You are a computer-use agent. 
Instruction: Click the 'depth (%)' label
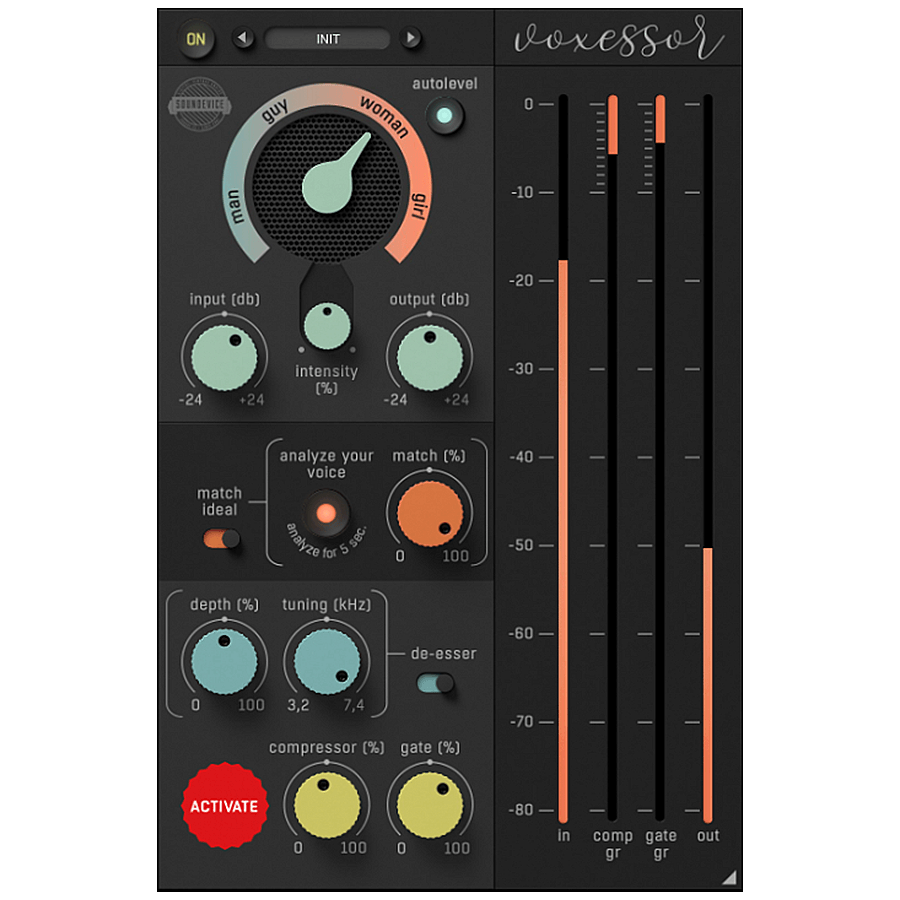tap(224, 605)
